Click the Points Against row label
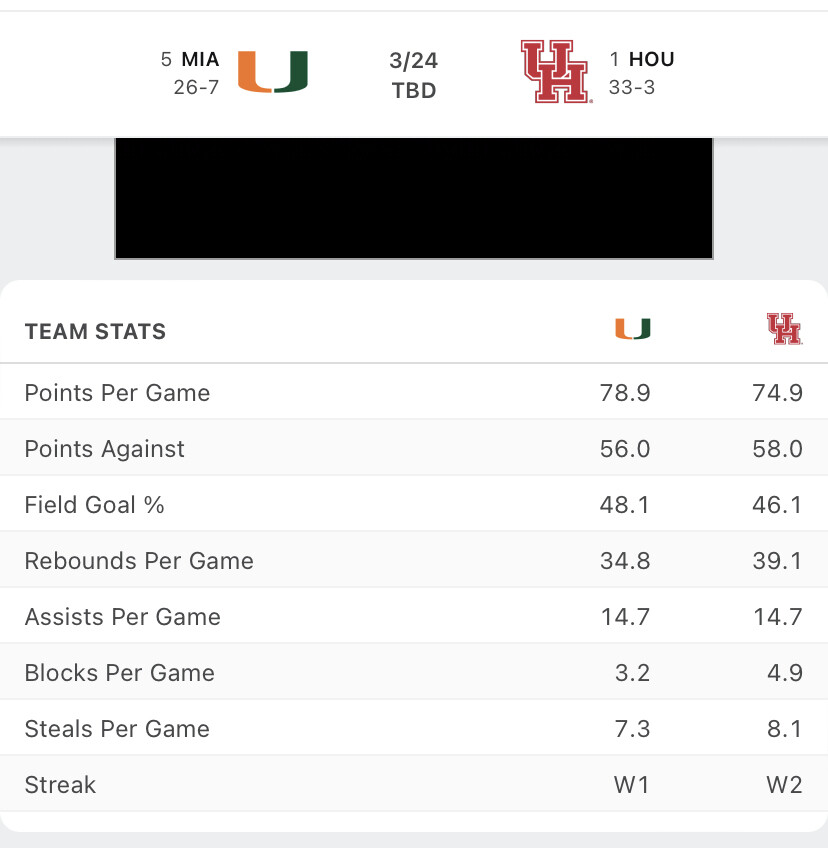Image resolution: width=828 pixels, height=848 pixels. [x=105, y=449]
